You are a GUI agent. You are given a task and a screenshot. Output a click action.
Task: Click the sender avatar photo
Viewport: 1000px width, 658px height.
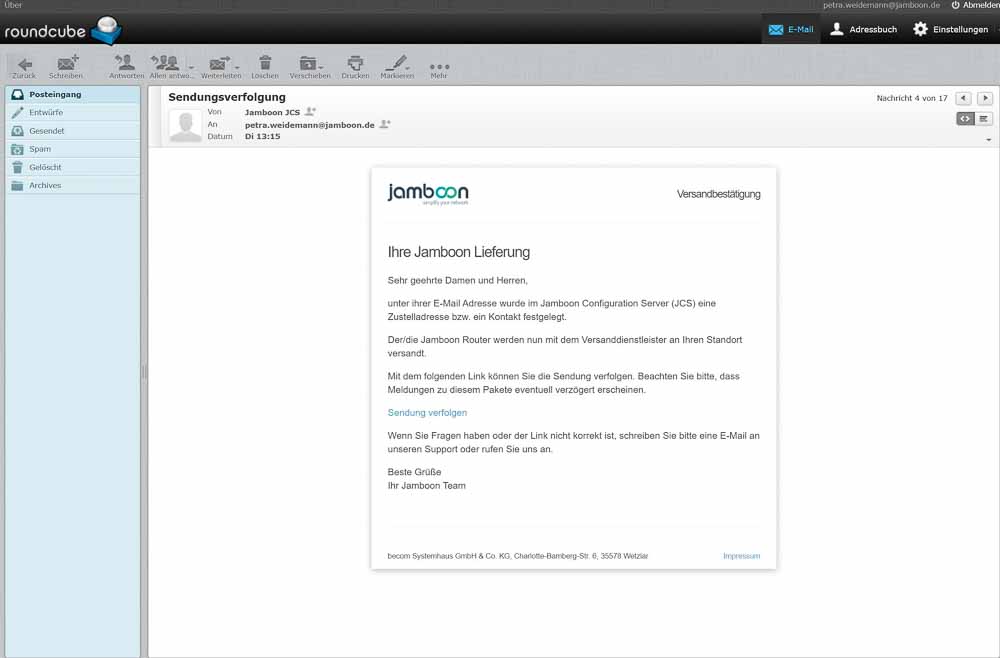(x=186, y=125)
